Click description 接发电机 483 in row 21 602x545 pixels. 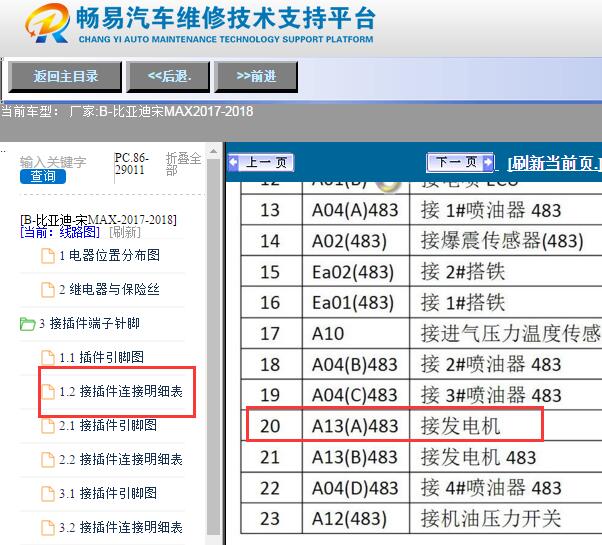pyautogui.click(x=478, y=457)
